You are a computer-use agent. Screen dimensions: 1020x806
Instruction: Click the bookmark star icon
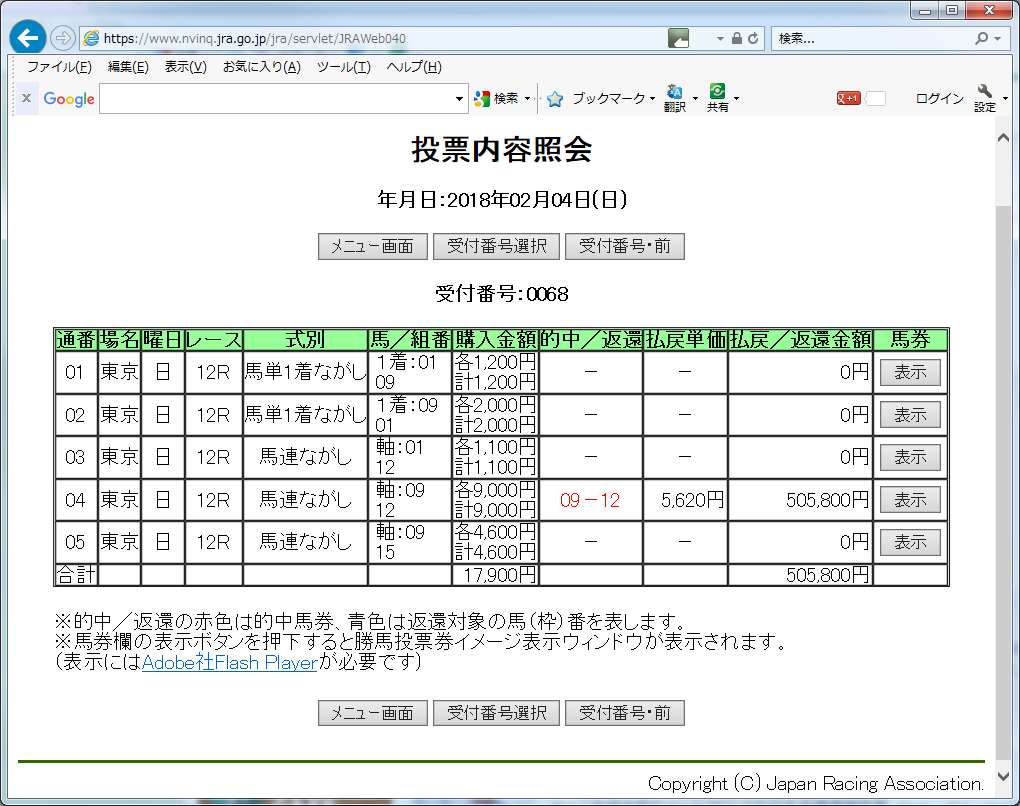tap(555, 99)
